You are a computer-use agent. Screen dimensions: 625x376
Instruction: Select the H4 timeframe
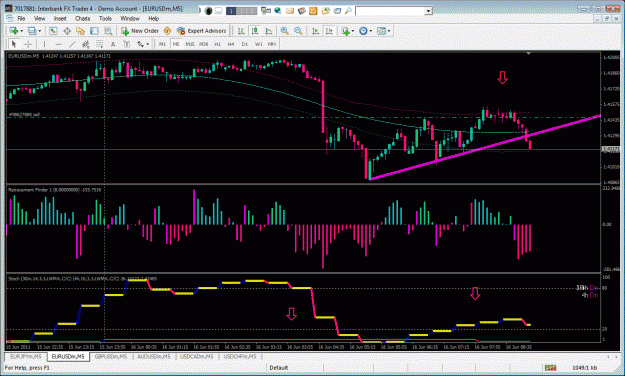tap(231, 44)
